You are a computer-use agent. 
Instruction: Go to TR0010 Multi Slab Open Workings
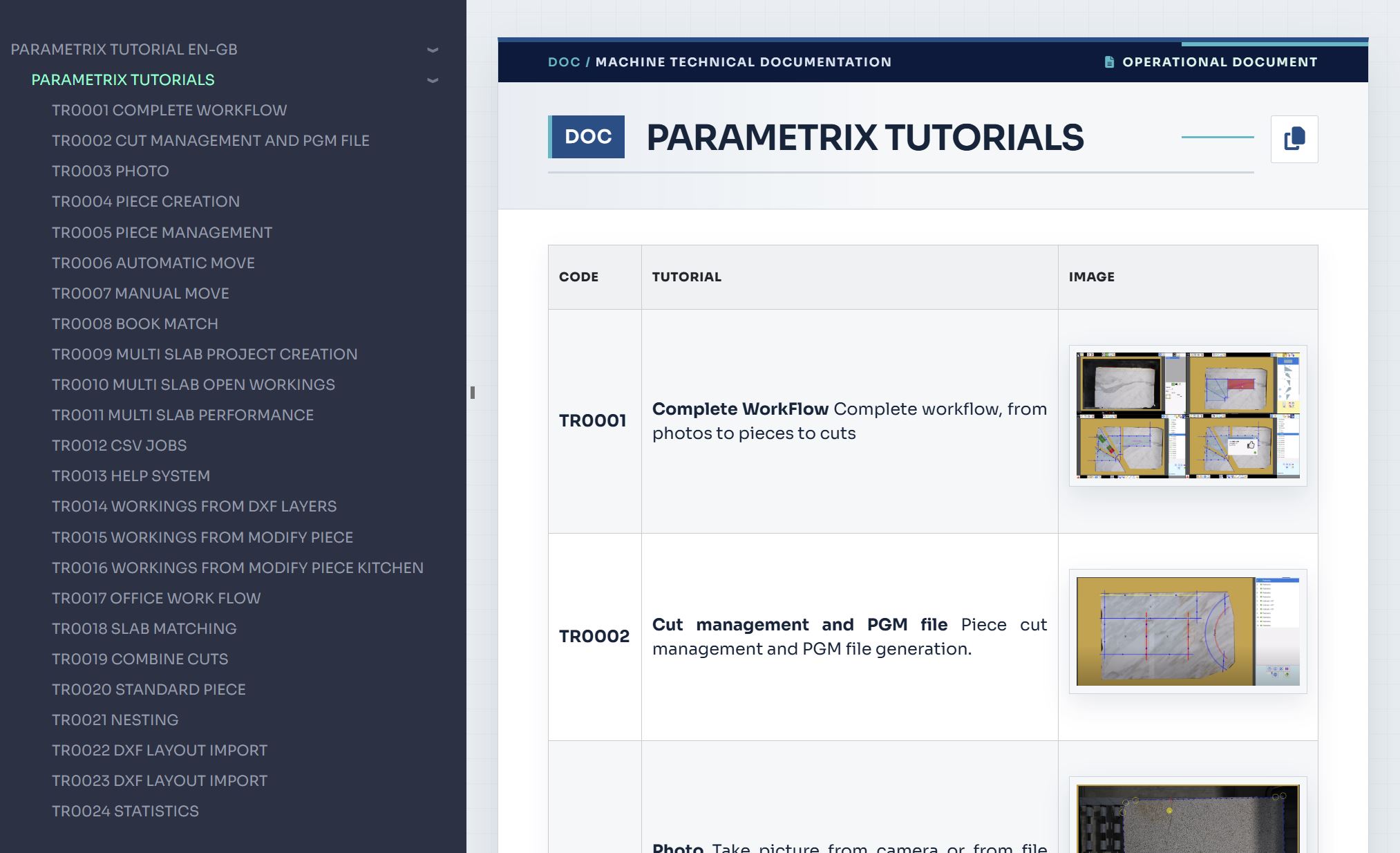193,385
